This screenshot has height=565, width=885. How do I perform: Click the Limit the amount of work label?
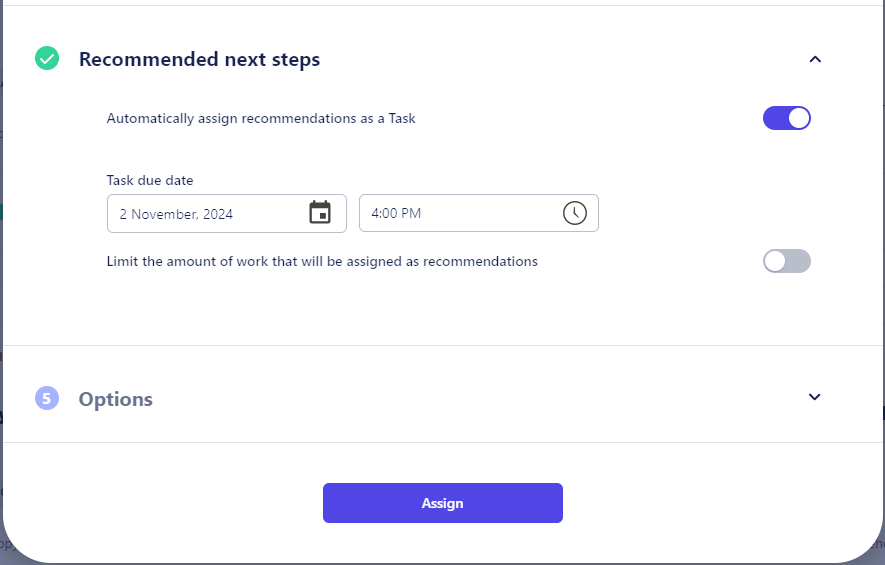tap(322, 261)
